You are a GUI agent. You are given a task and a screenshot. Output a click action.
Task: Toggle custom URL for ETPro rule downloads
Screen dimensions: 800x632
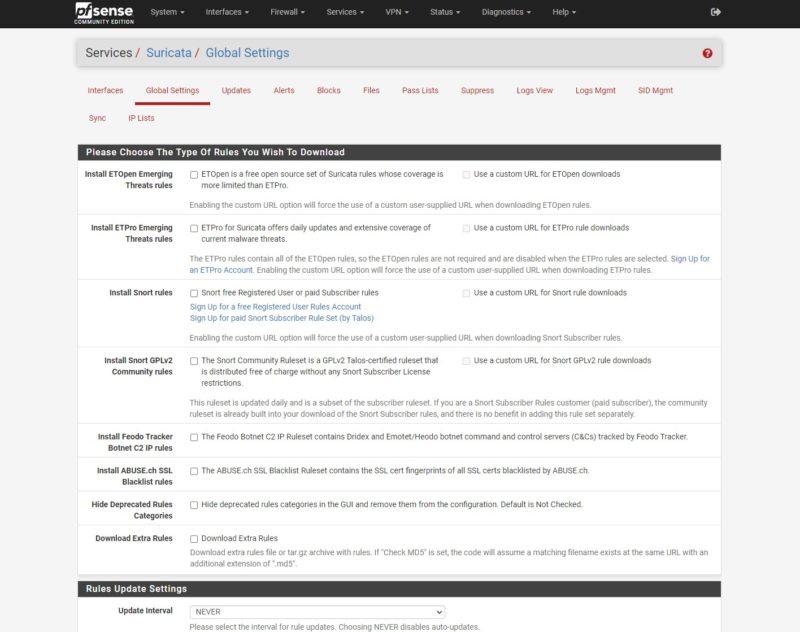pyautogui.click(x=466, y=229)
